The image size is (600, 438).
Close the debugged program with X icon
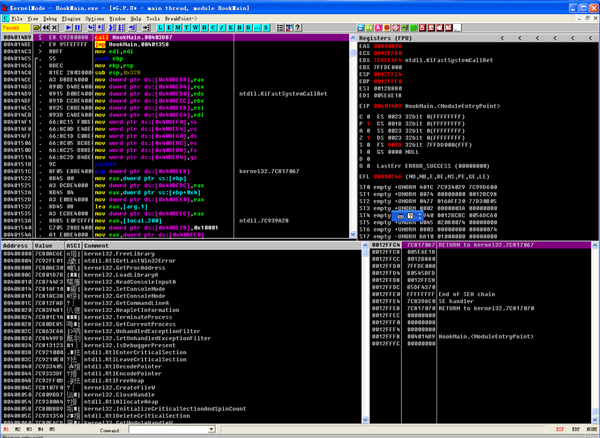coord(55,28)
